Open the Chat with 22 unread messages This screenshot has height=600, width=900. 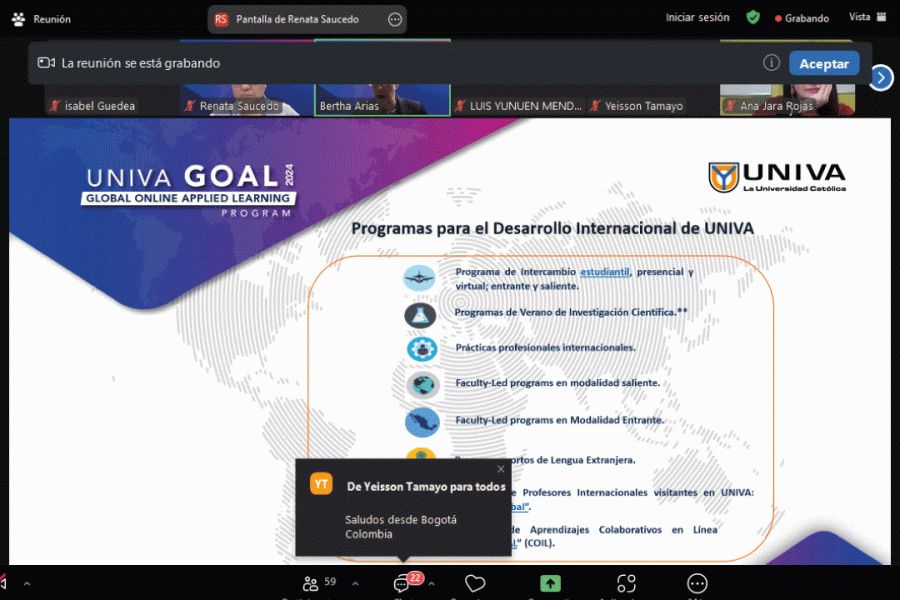click(408, 582)
